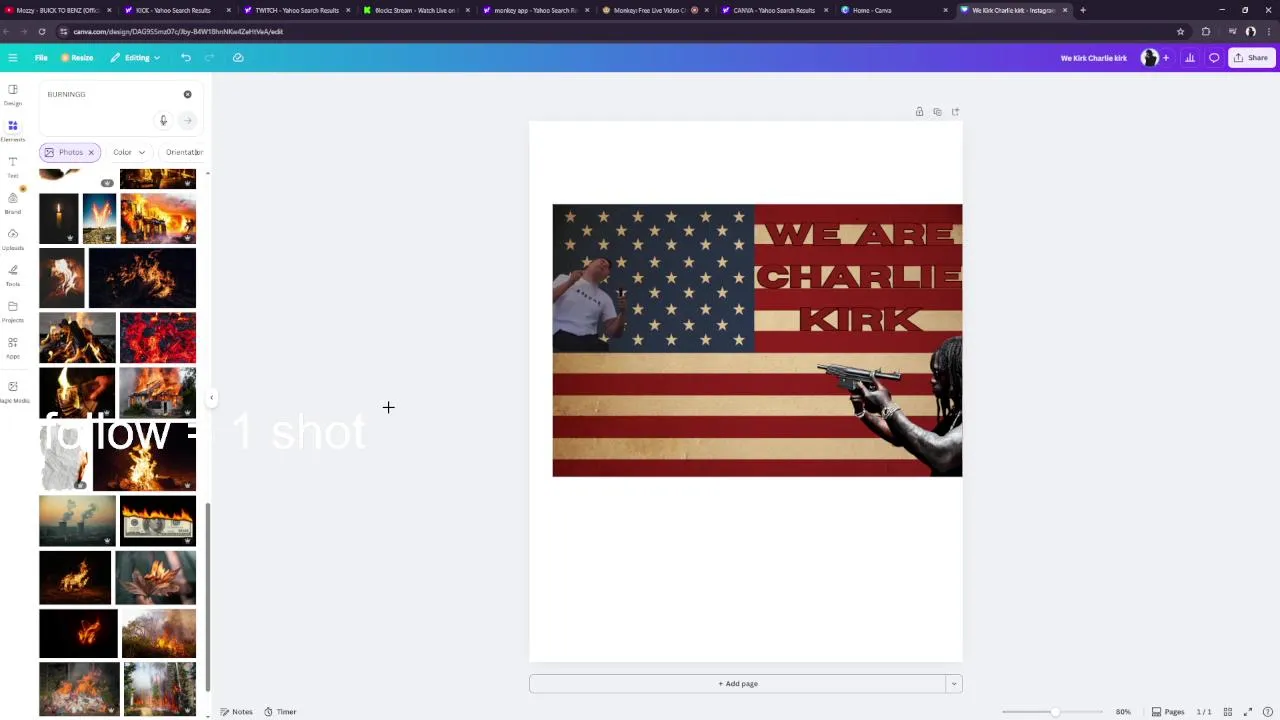Screen dimensions: 1280x720
Task: Adjust the zoom slider handle
Action: point(1054,712)
